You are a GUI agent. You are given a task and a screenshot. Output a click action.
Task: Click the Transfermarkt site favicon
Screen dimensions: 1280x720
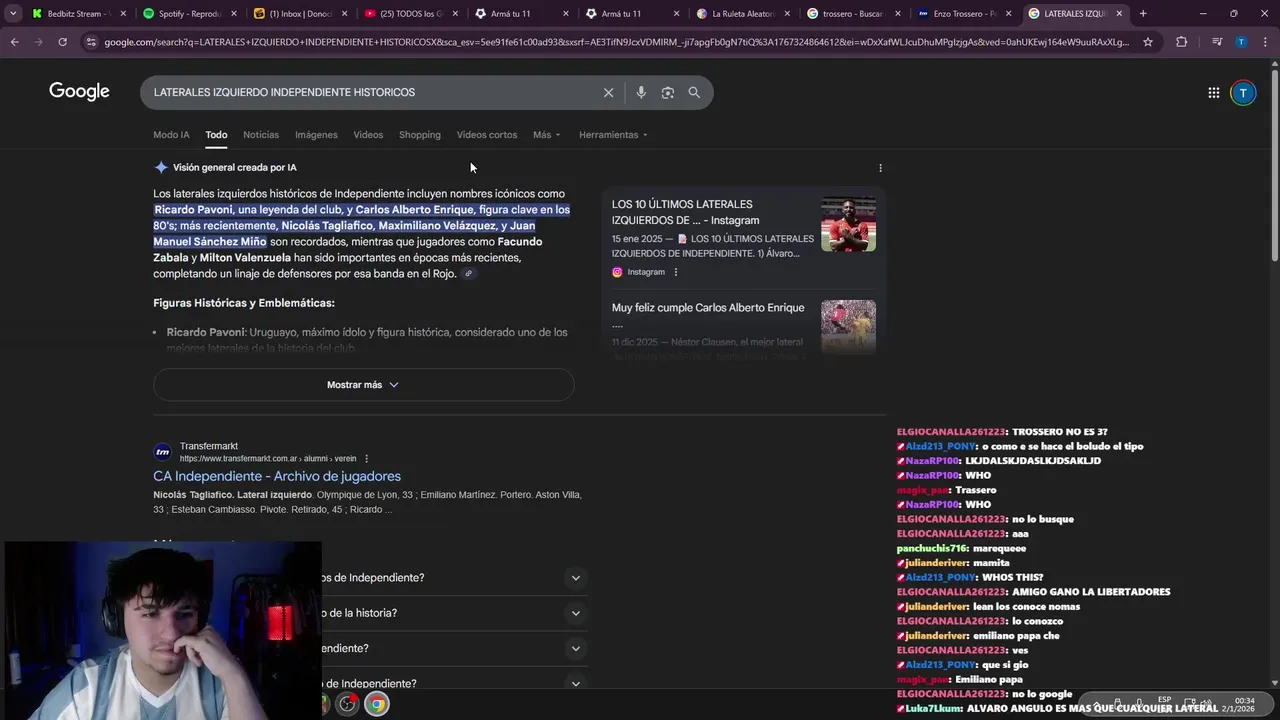pos(162,452)
